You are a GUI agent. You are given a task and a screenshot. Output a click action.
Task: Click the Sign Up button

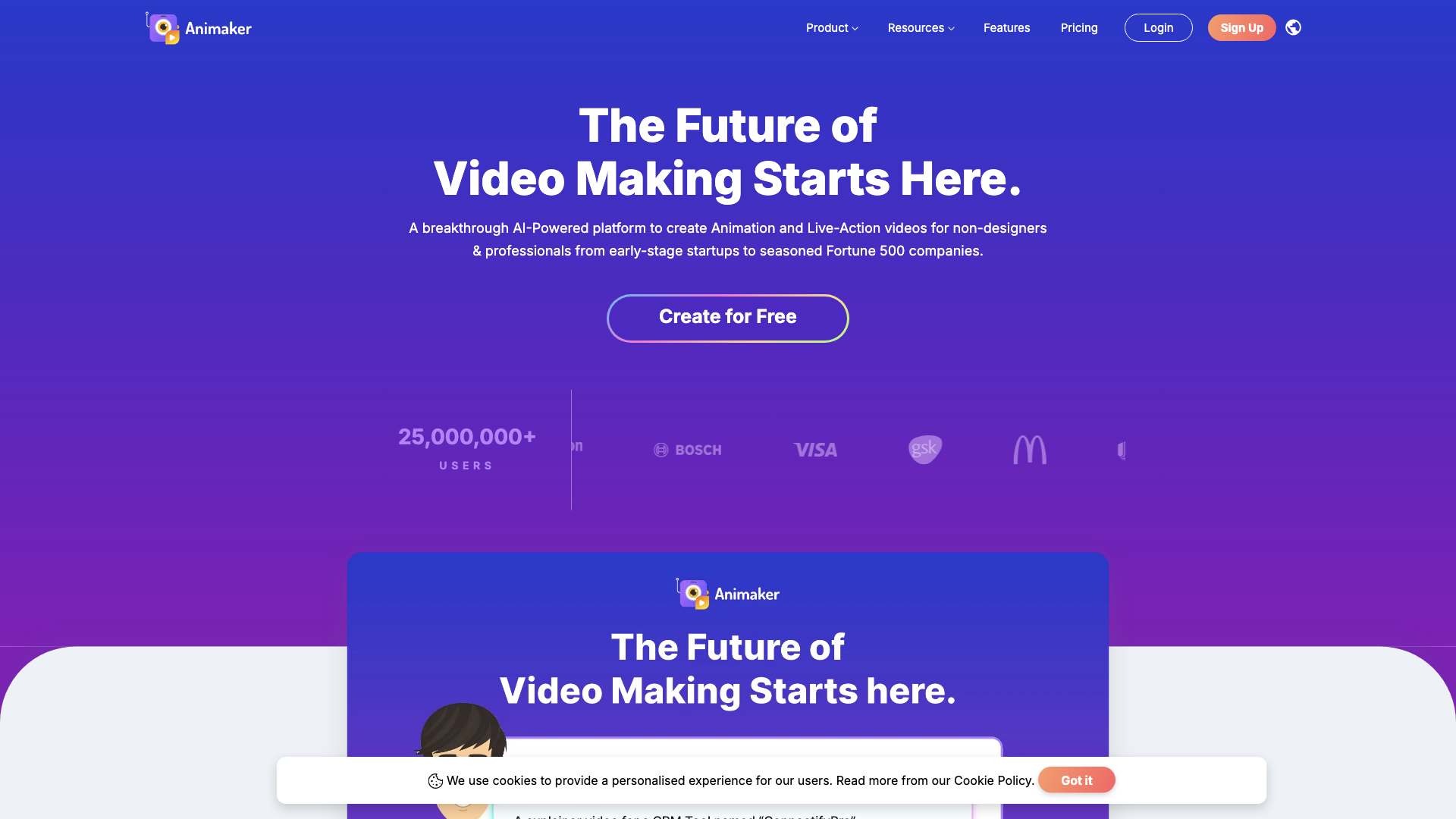[x=1242, y=27]
